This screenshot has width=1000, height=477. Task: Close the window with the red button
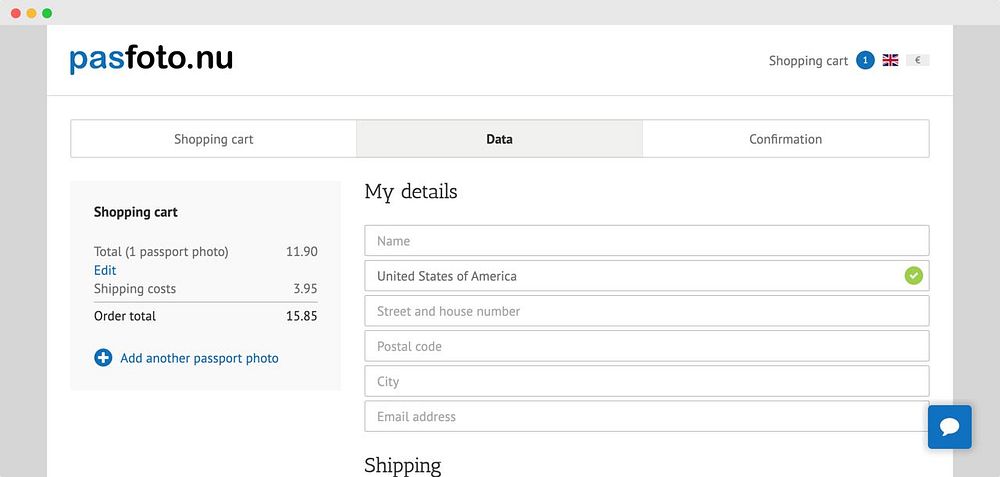click(x=15, y=13)
